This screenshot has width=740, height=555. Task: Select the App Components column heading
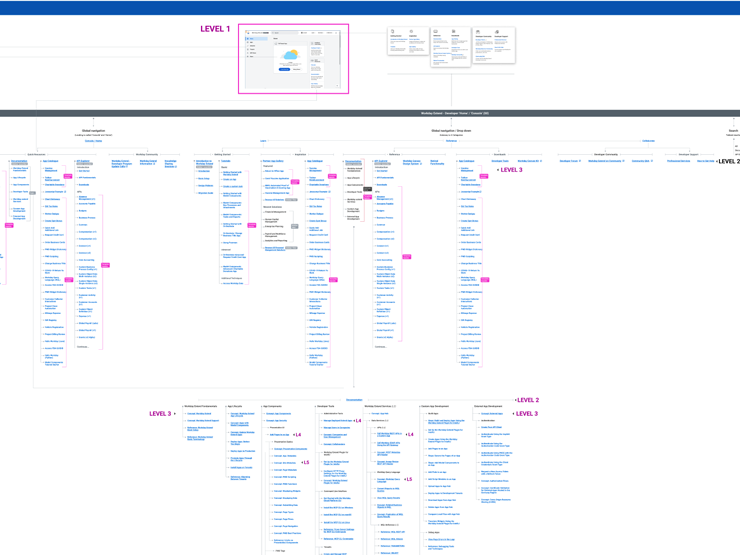tap(272, 406)
